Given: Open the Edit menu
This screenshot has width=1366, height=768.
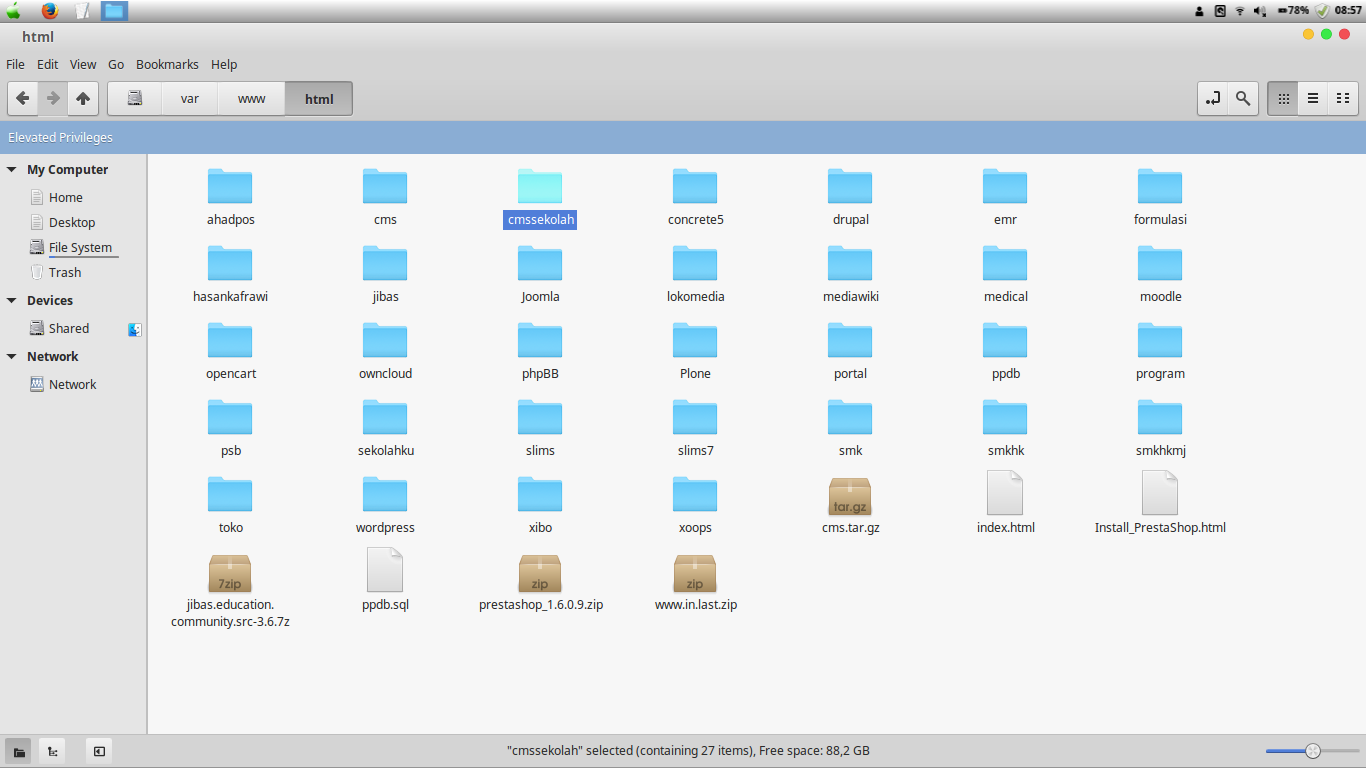Looking at the screenshot, I should pyautogui.click(x=47, y=64).
